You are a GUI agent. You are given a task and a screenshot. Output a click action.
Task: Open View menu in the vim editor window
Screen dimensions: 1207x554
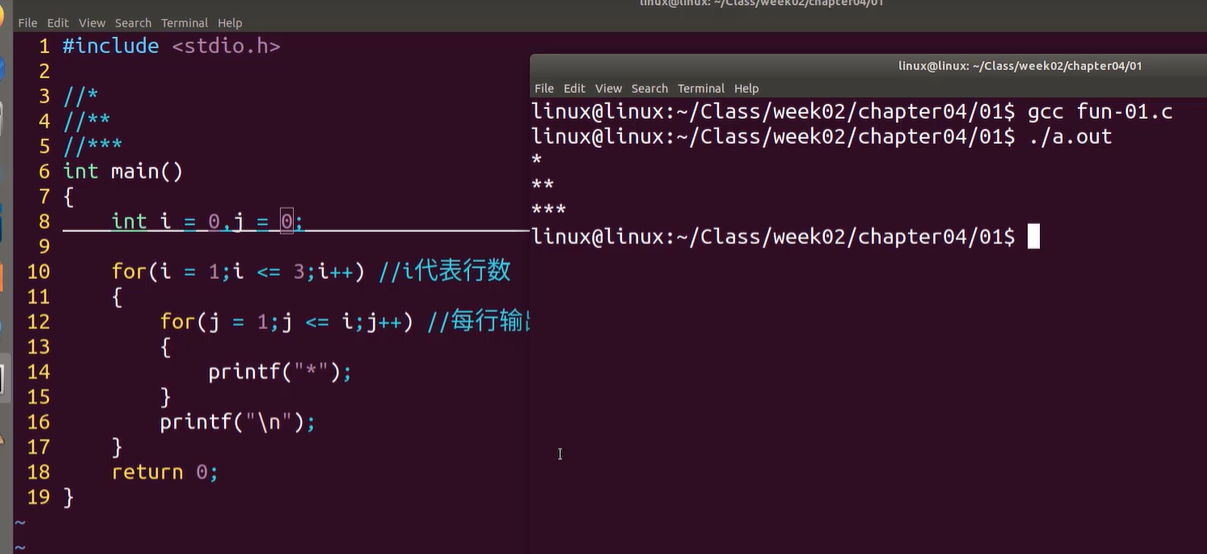coord(92,23)
